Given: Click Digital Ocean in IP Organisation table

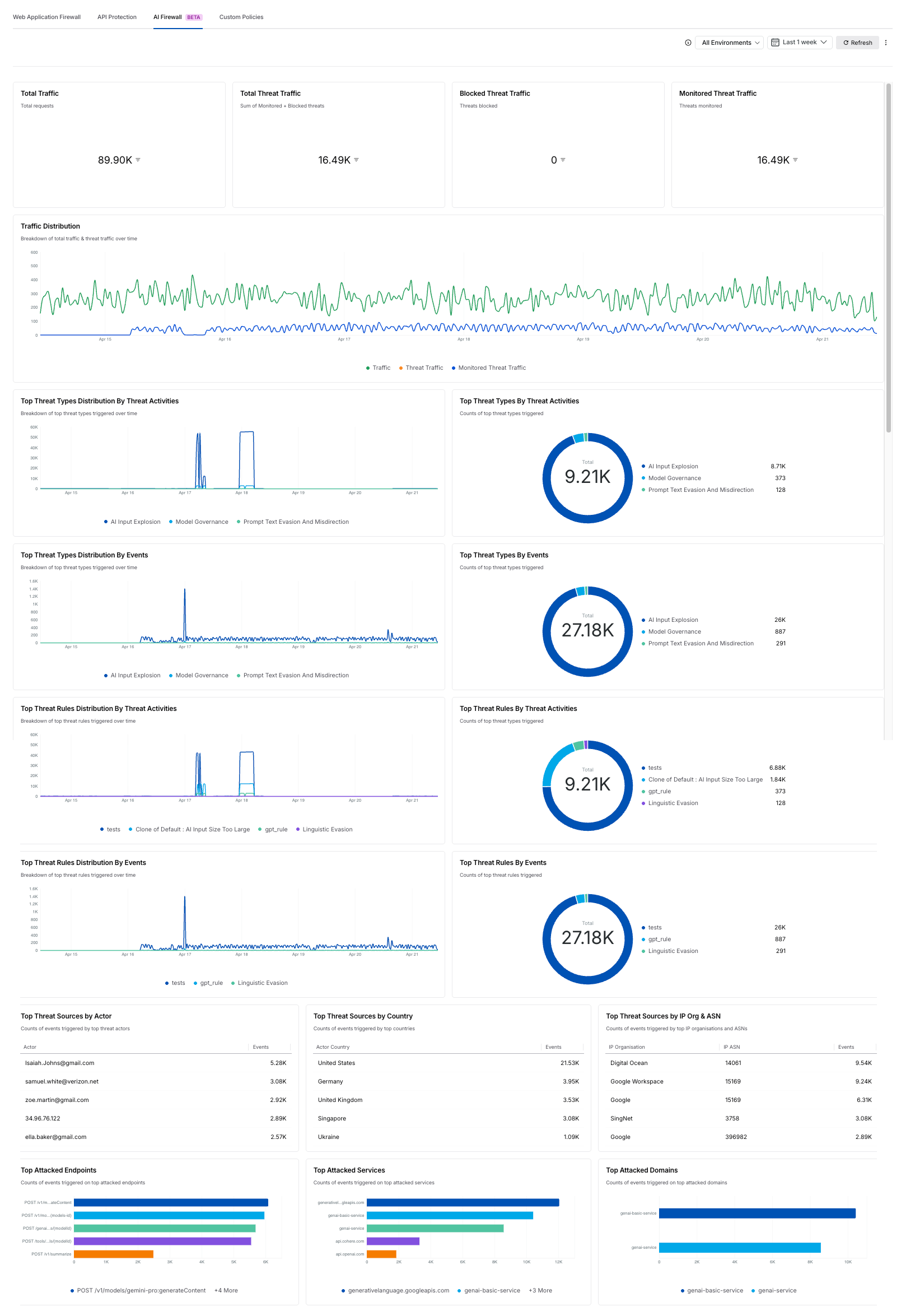Looking at the screenshot, I should point(629,1063).
